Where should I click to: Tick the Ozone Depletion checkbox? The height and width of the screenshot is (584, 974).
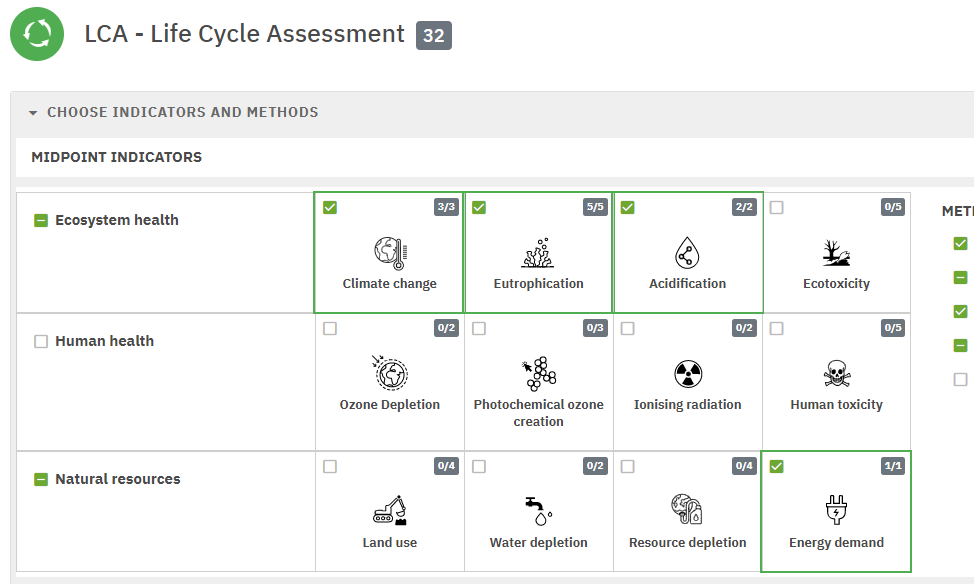pos(330,328)
